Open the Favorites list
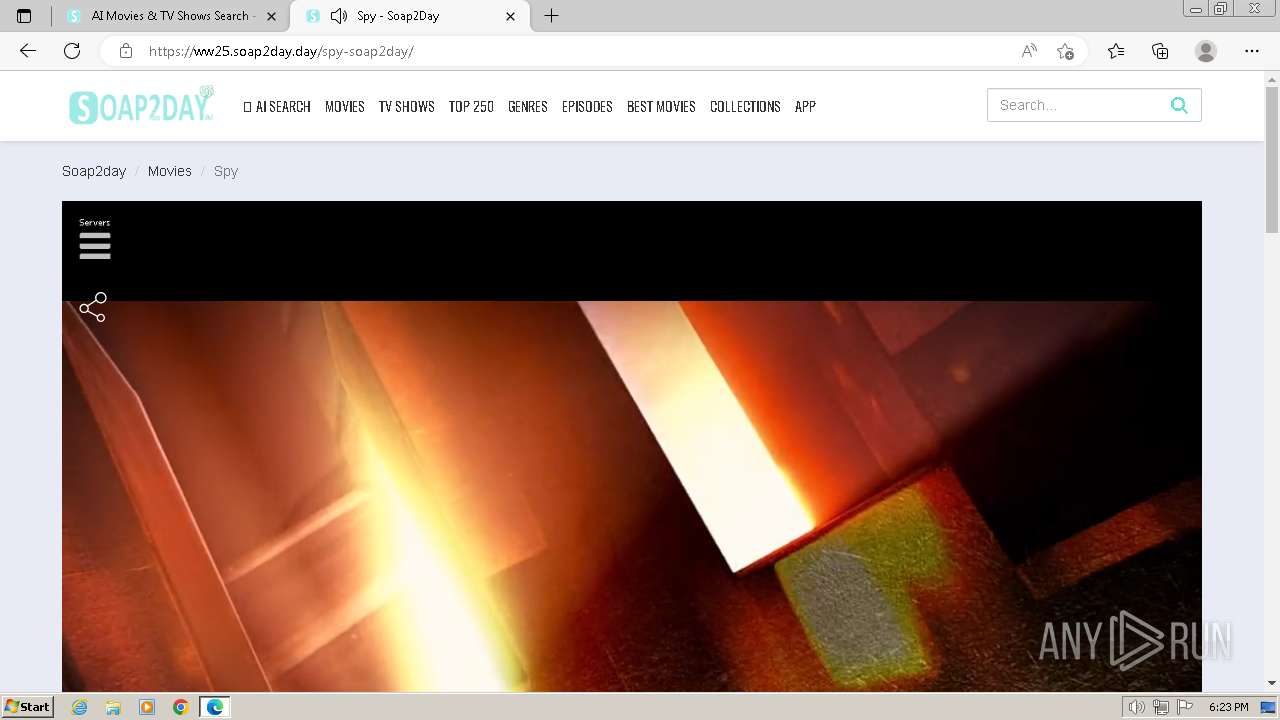 (1116, 51)
